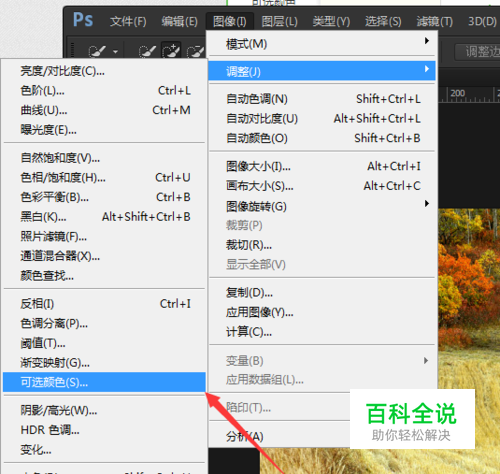Viewport: 500px width, 474px height.
Task: Choose 照片滤镜(F)... adjustment
Action: point(104,236)
